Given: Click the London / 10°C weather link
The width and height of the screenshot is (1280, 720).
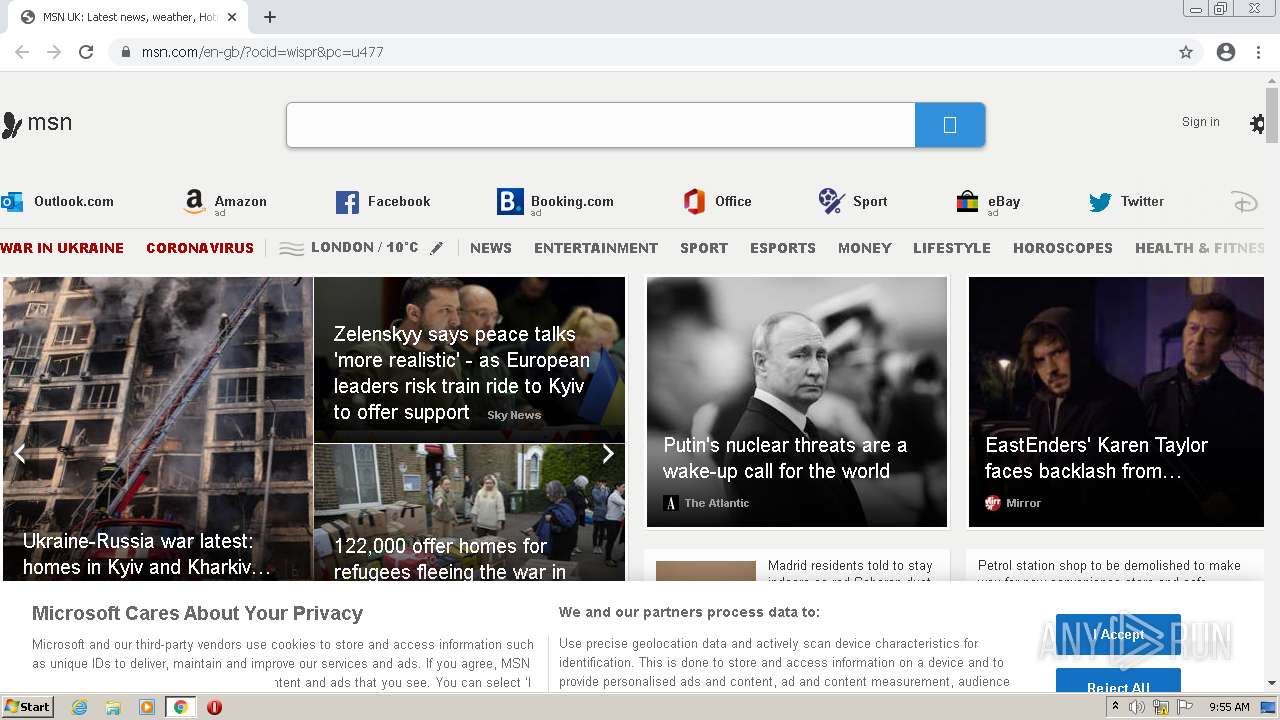Looking at the screenshot, I should 365,248.
